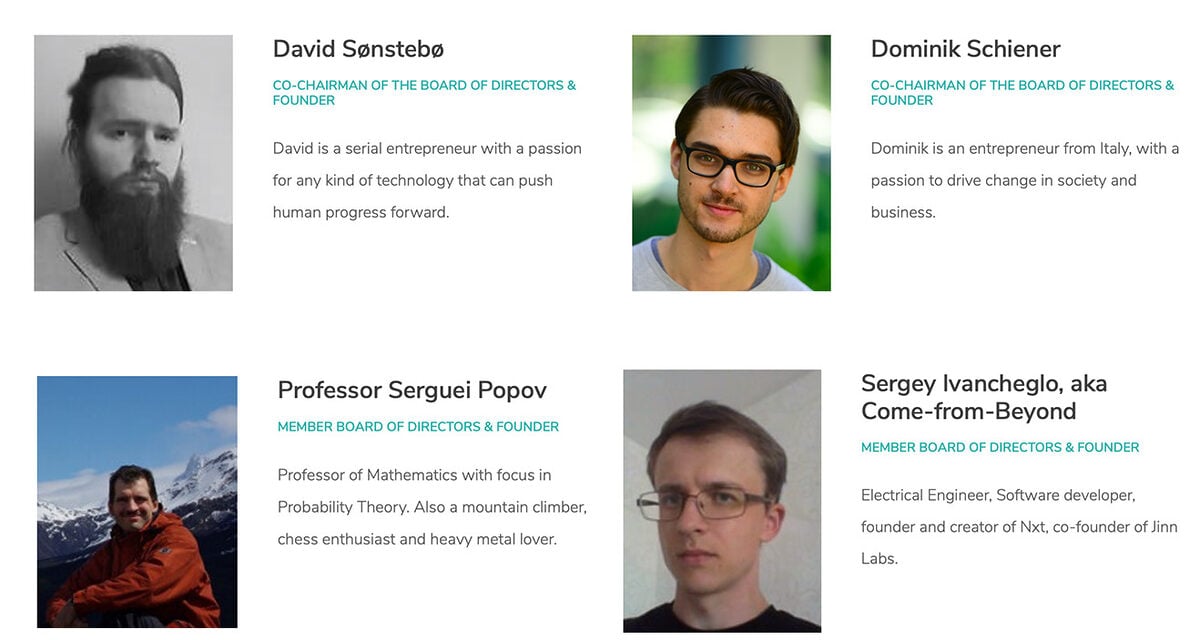Click the text 'chess enthusiast and heavy metal lover'

(416, 539)
